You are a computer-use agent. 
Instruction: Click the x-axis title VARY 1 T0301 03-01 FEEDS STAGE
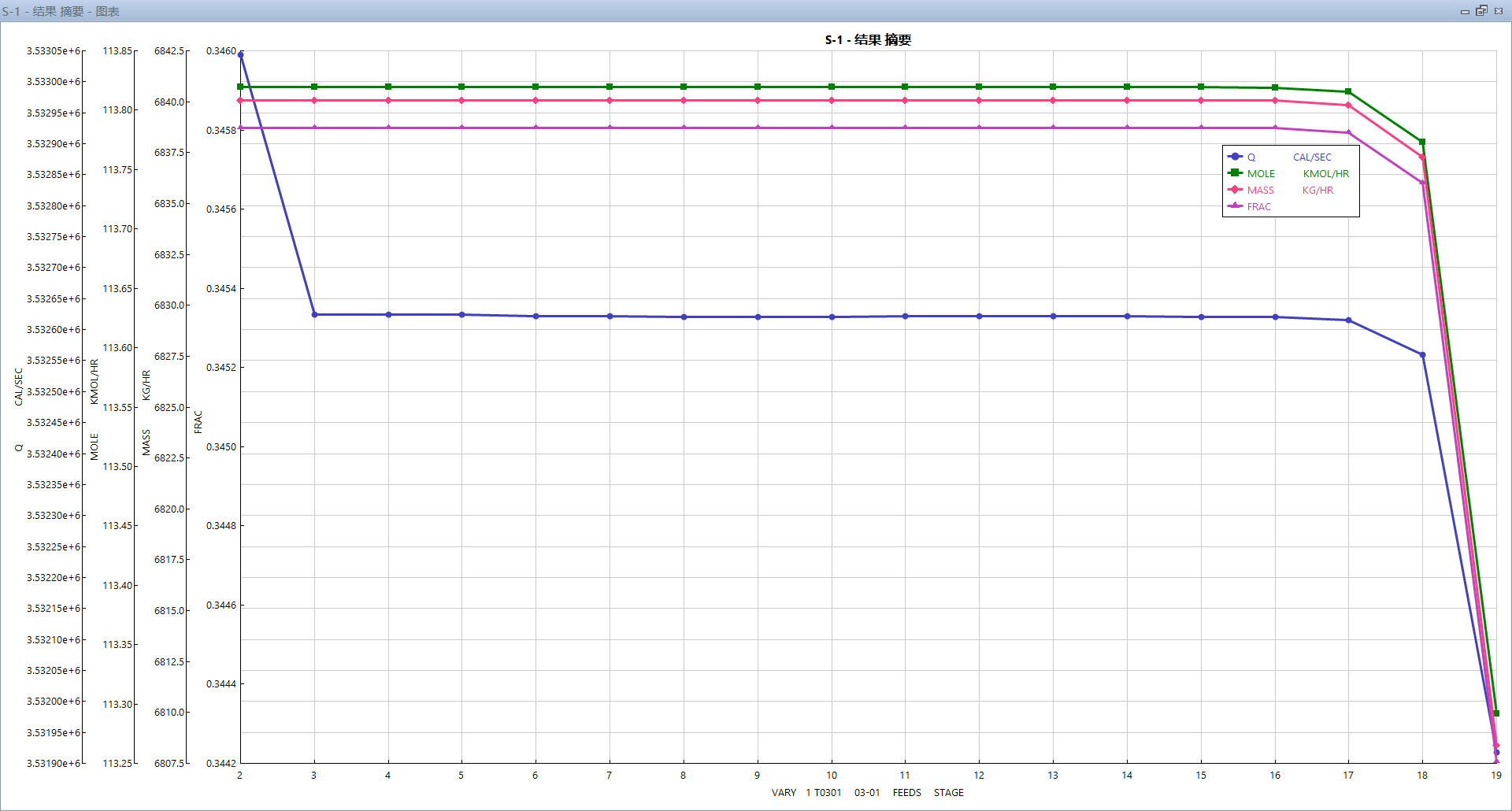867,793
